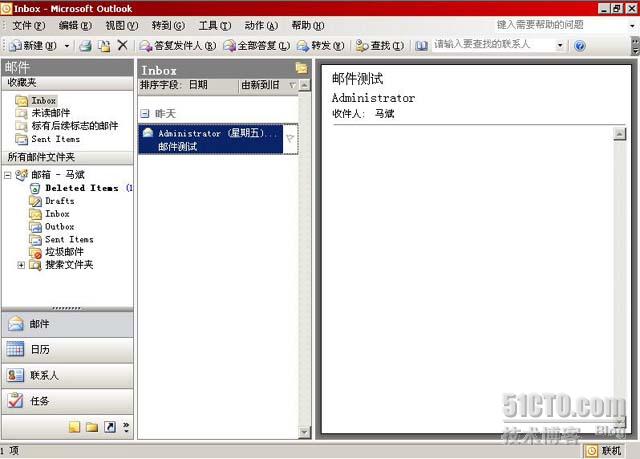Click the 请输入要查找的联系人 search field
The width and height of the screenshot is (640, 459).
[492, 46]
